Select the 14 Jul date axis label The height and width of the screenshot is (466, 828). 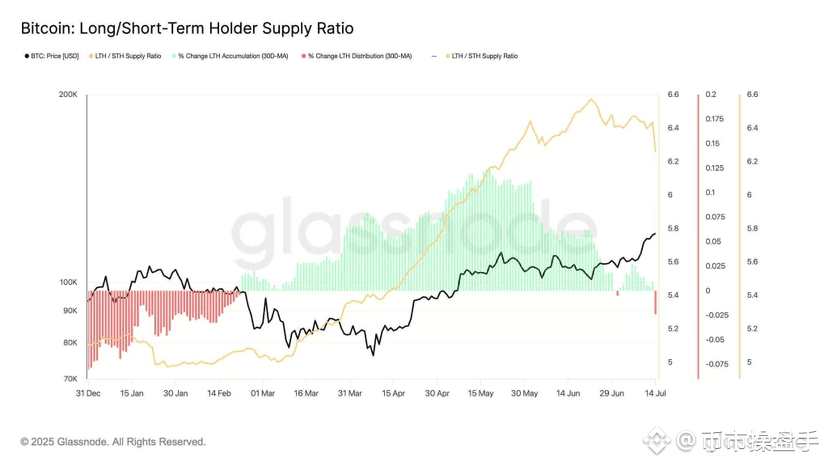tap(655, 394)
